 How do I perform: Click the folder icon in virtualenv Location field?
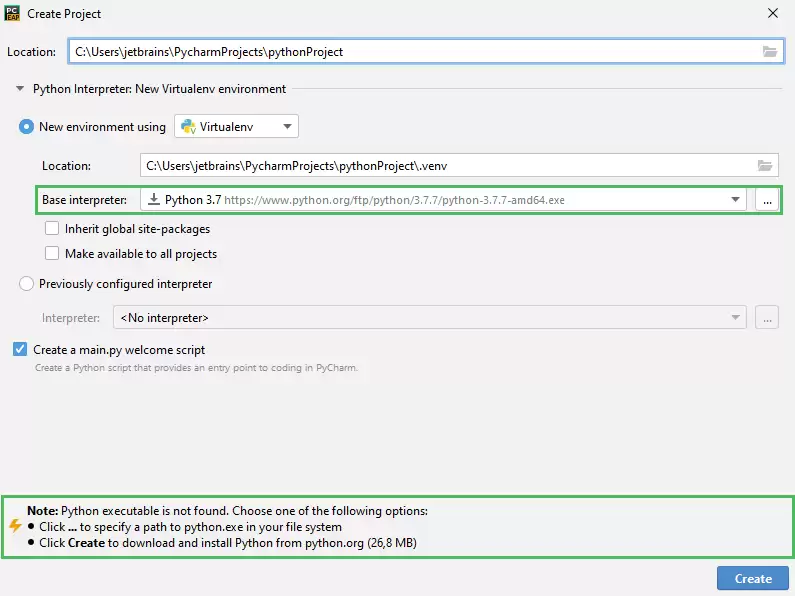765,165
